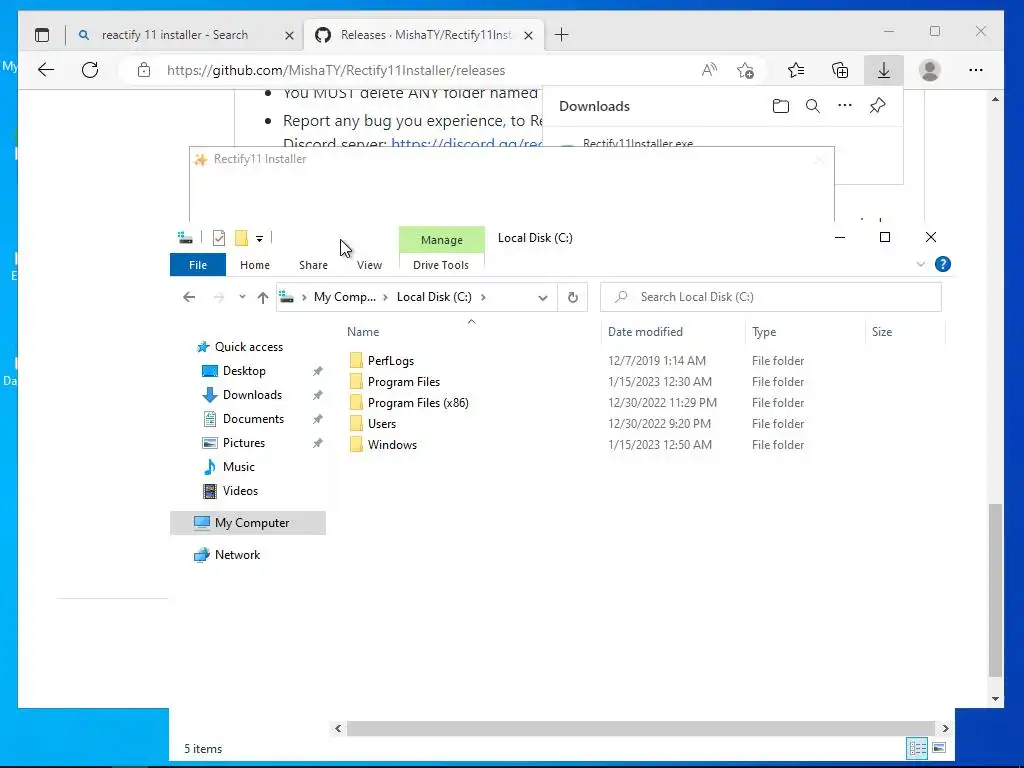The height and width of the screenshot is (768, 1024).
Task: Switch to the Share ribbon tab
Action: coord(313,265)
